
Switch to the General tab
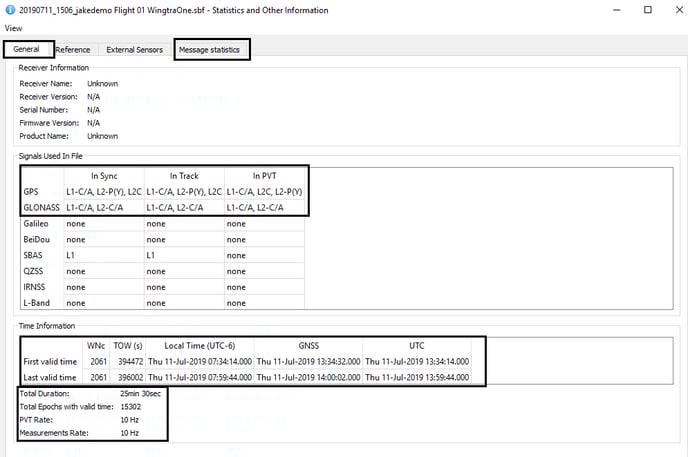click(x=26, y=49)
